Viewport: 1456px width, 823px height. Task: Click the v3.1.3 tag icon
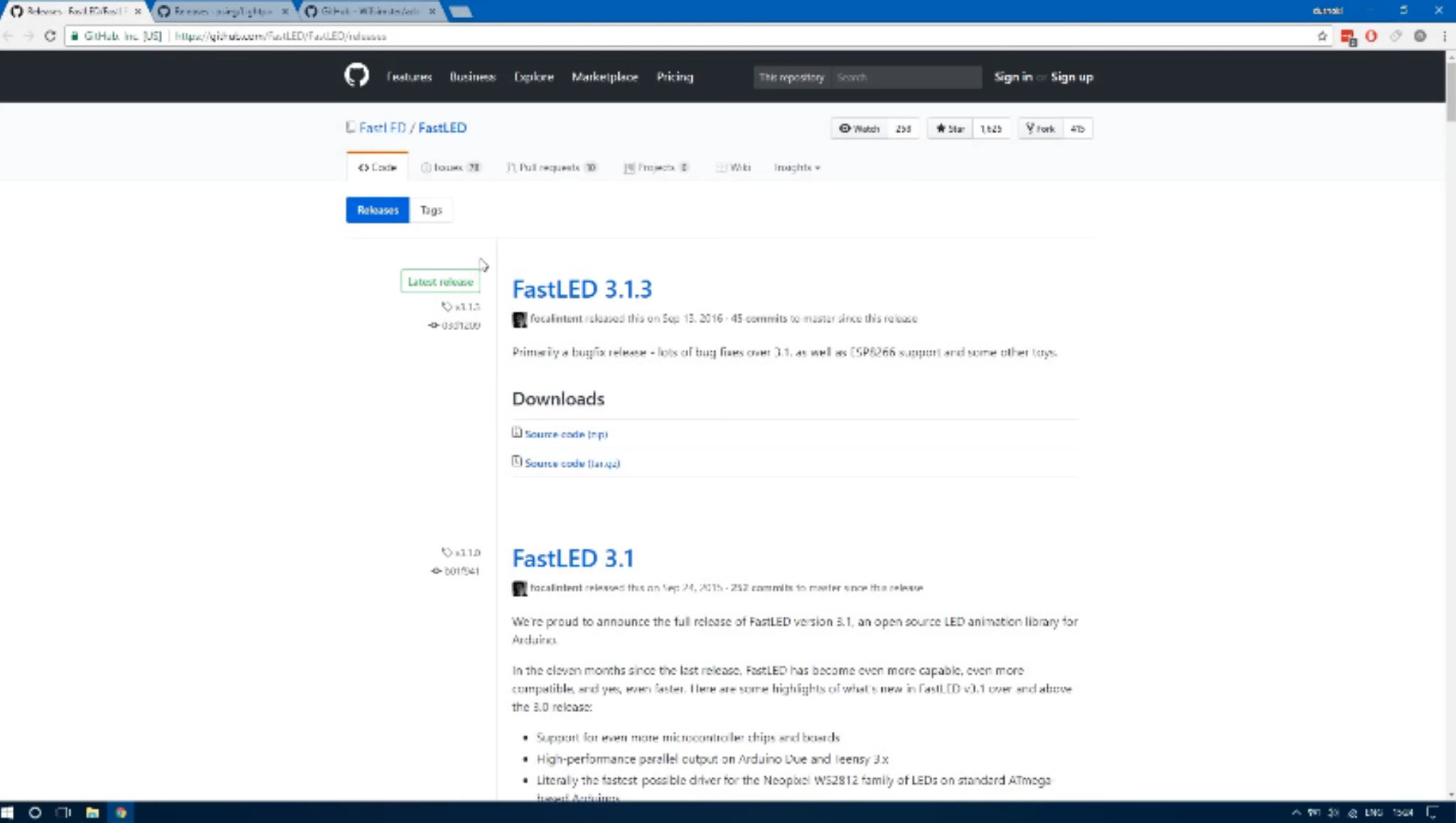tap(446, 307)
